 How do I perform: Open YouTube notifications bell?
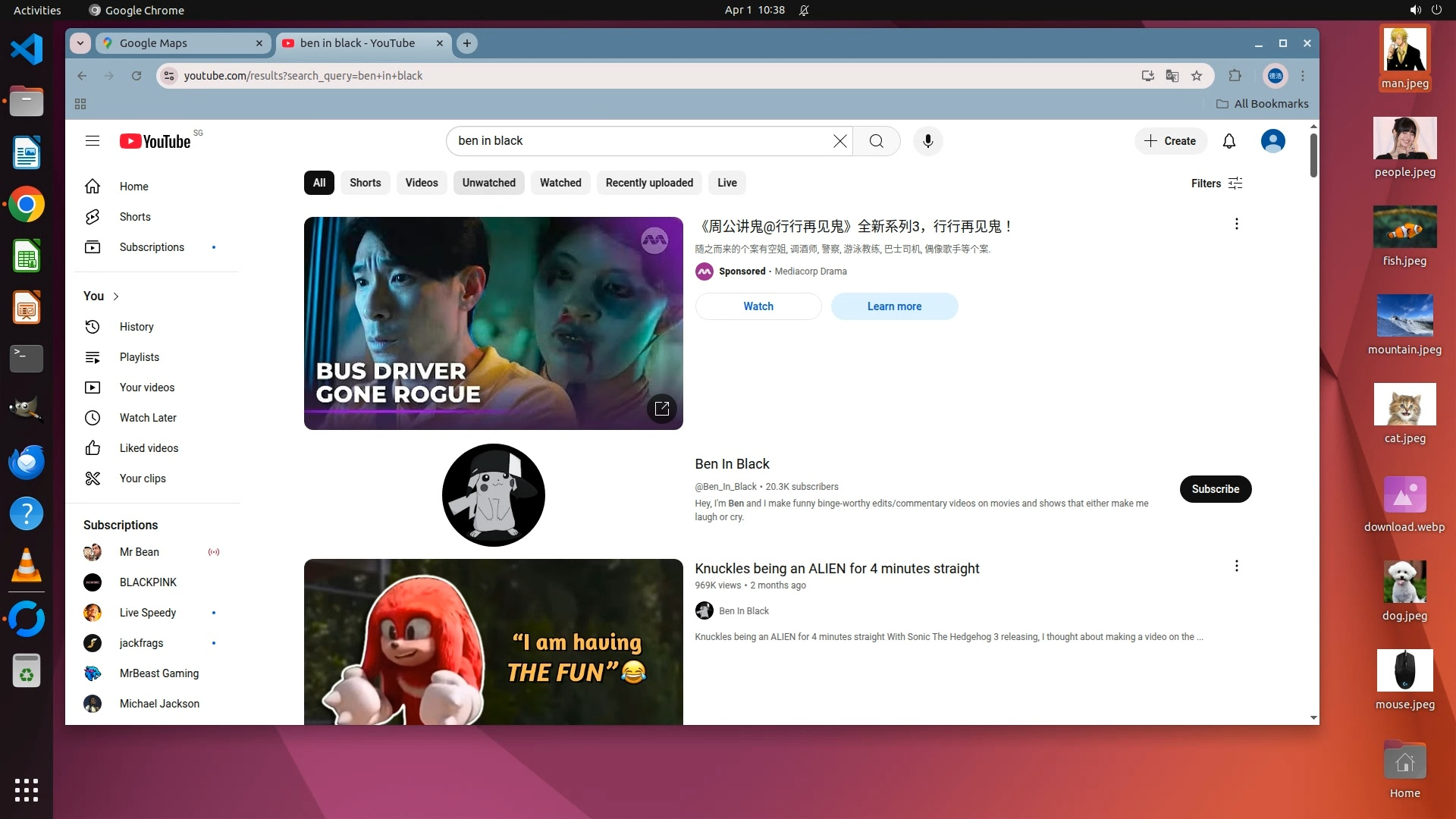pyautogui.click(x=1228, y=141)
